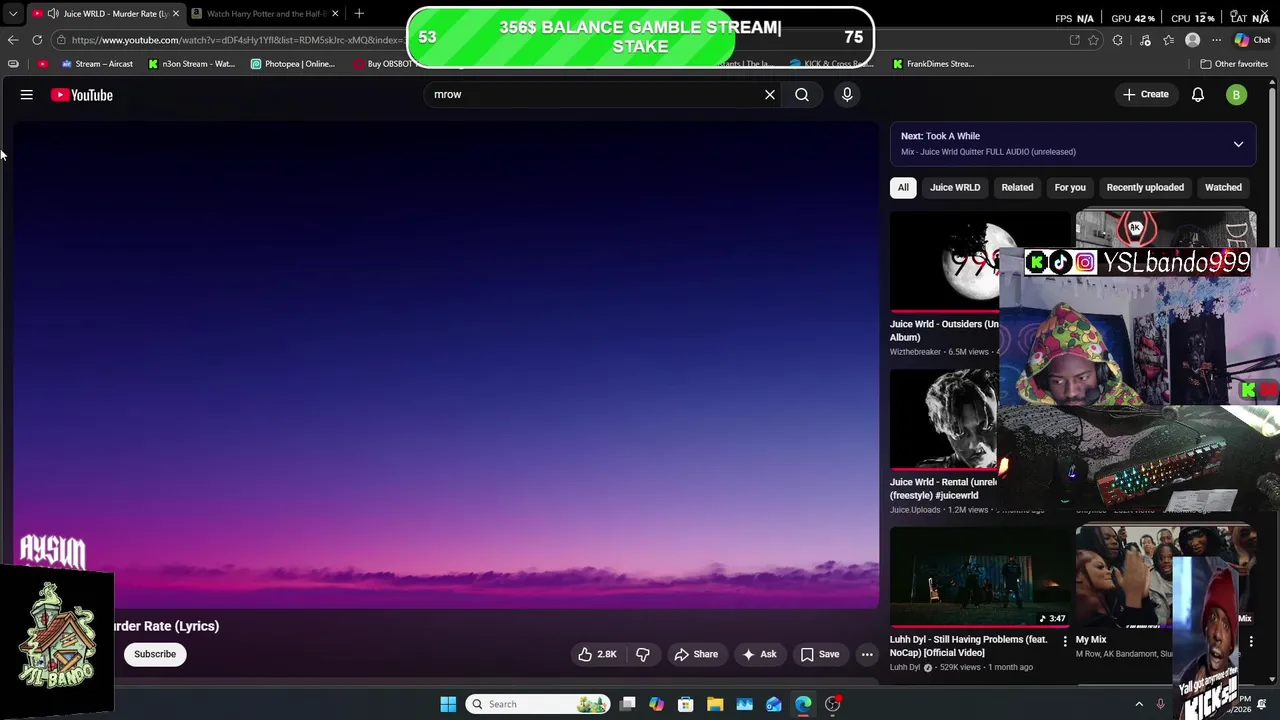This screenshot has height=720, width=1280.
Task: Go back in the browser
Action: click(13, 40)
